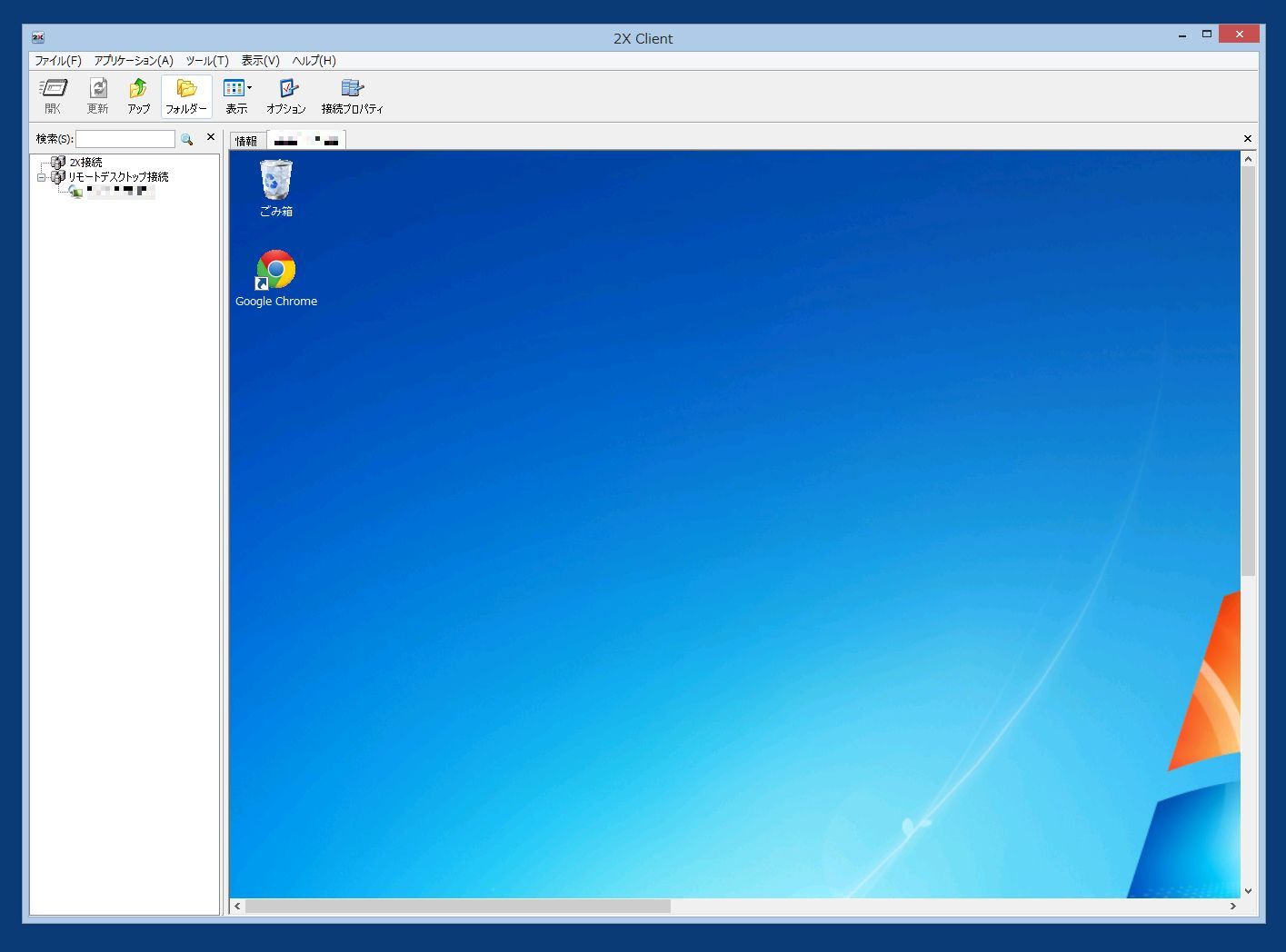
Task: Select the Google Chrome desktop shortcut
Action: click(276, 279)
